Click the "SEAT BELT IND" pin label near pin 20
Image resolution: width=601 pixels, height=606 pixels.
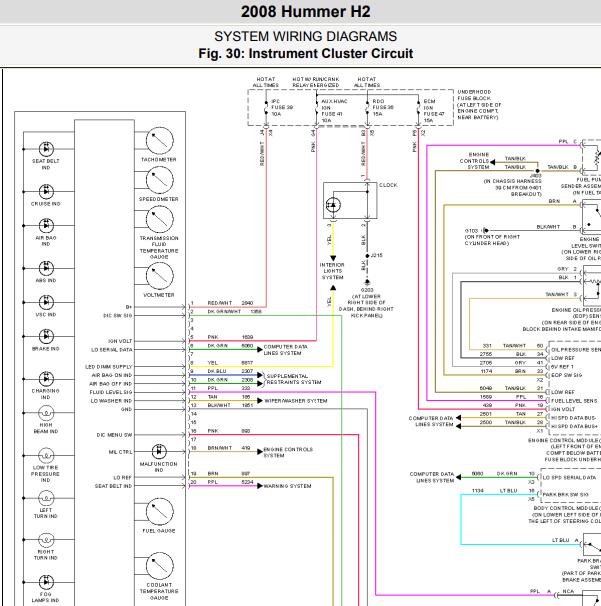click(114, 486)
